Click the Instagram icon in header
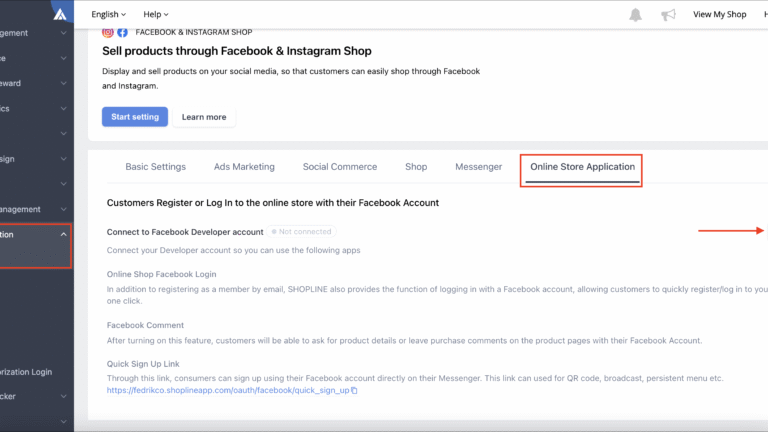 (108, 32)
